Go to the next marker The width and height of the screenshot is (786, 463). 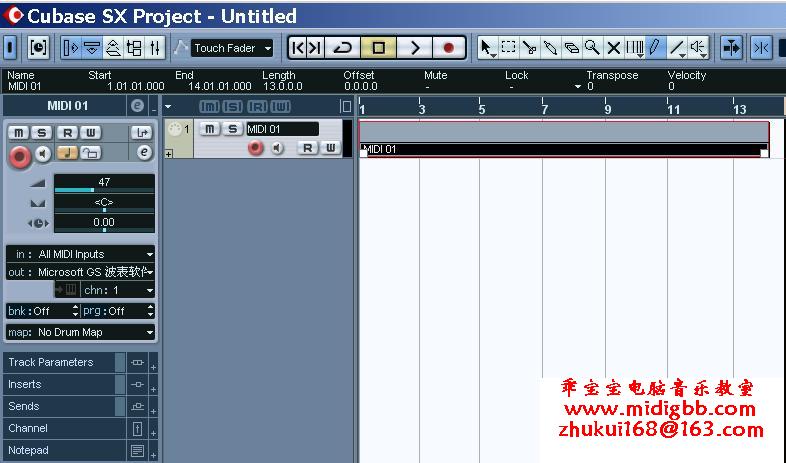(315, 48)
